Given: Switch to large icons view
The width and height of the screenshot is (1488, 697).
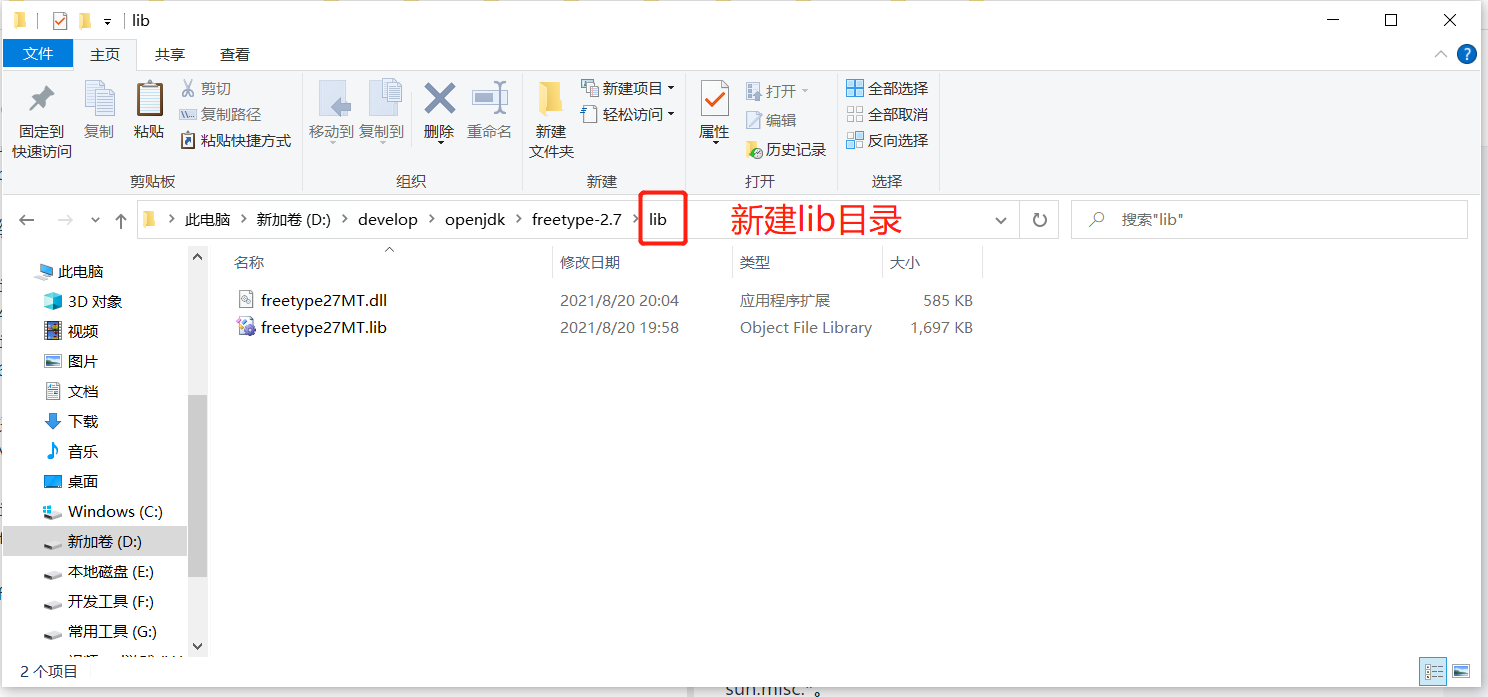Looking at the screenshot, I should [1461, 671].
